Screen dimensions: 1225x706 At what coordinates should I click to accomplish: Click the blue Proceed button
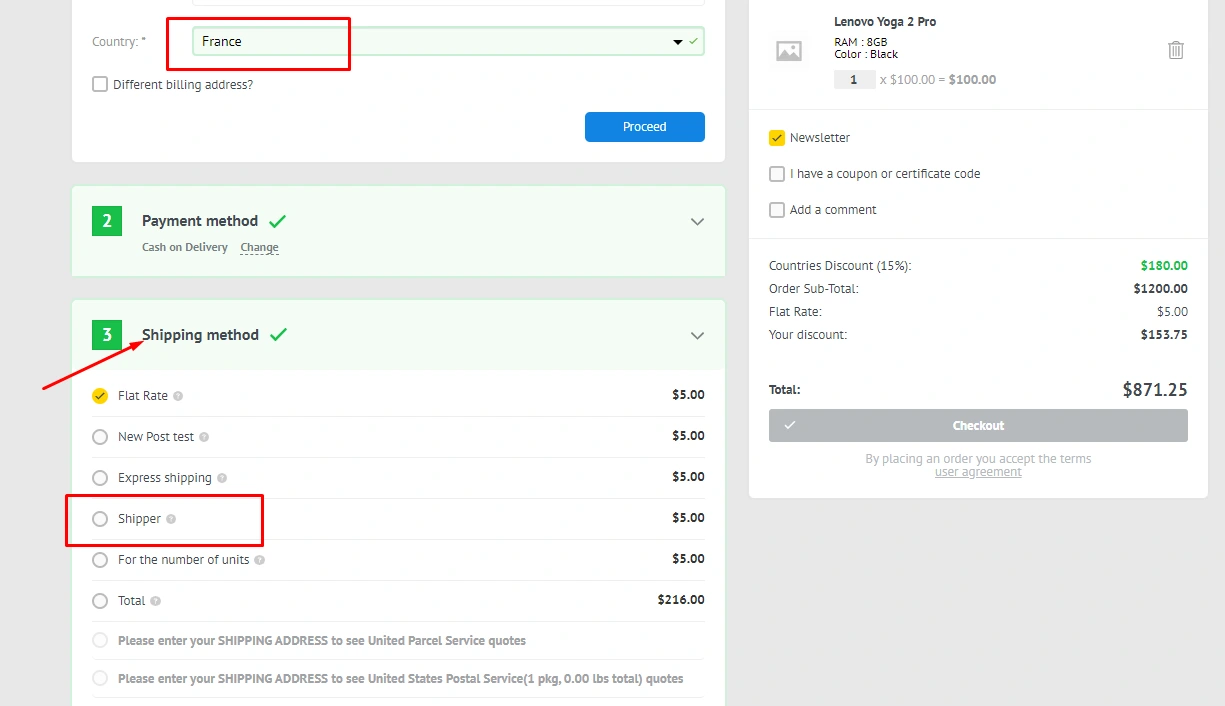(x=644, y=127)
